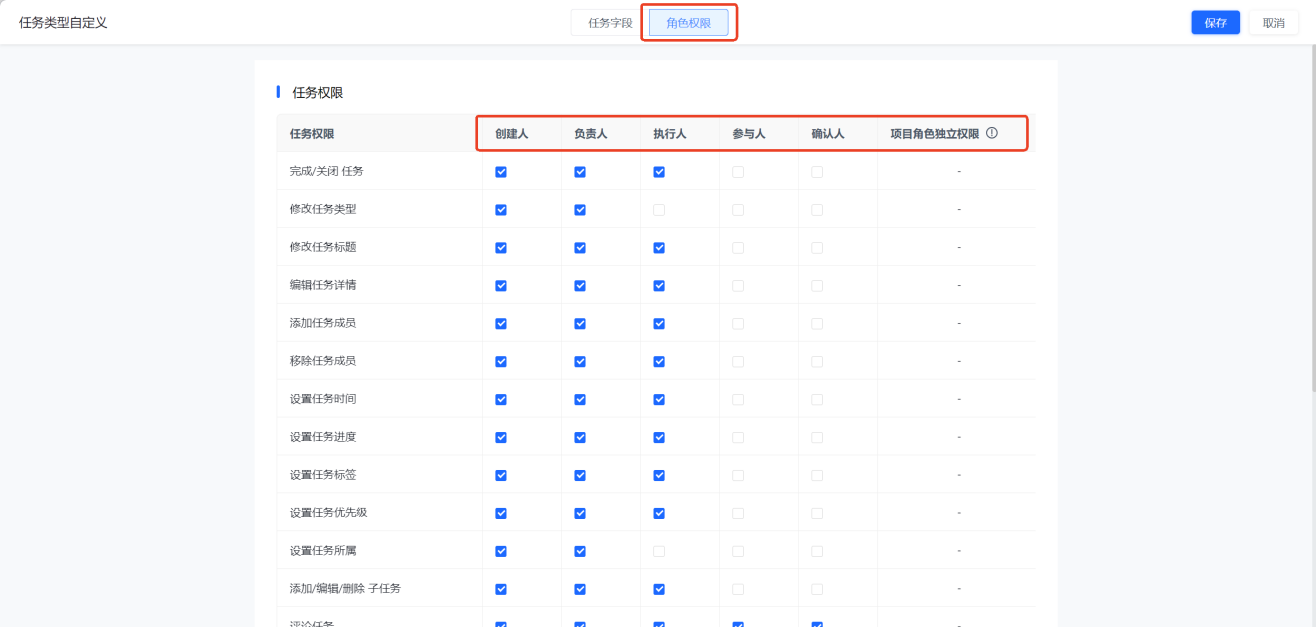The width and height of the screenshot is (1316, 627).
Task: Click the 项目角色独立权限 header text
Action: 934,133
